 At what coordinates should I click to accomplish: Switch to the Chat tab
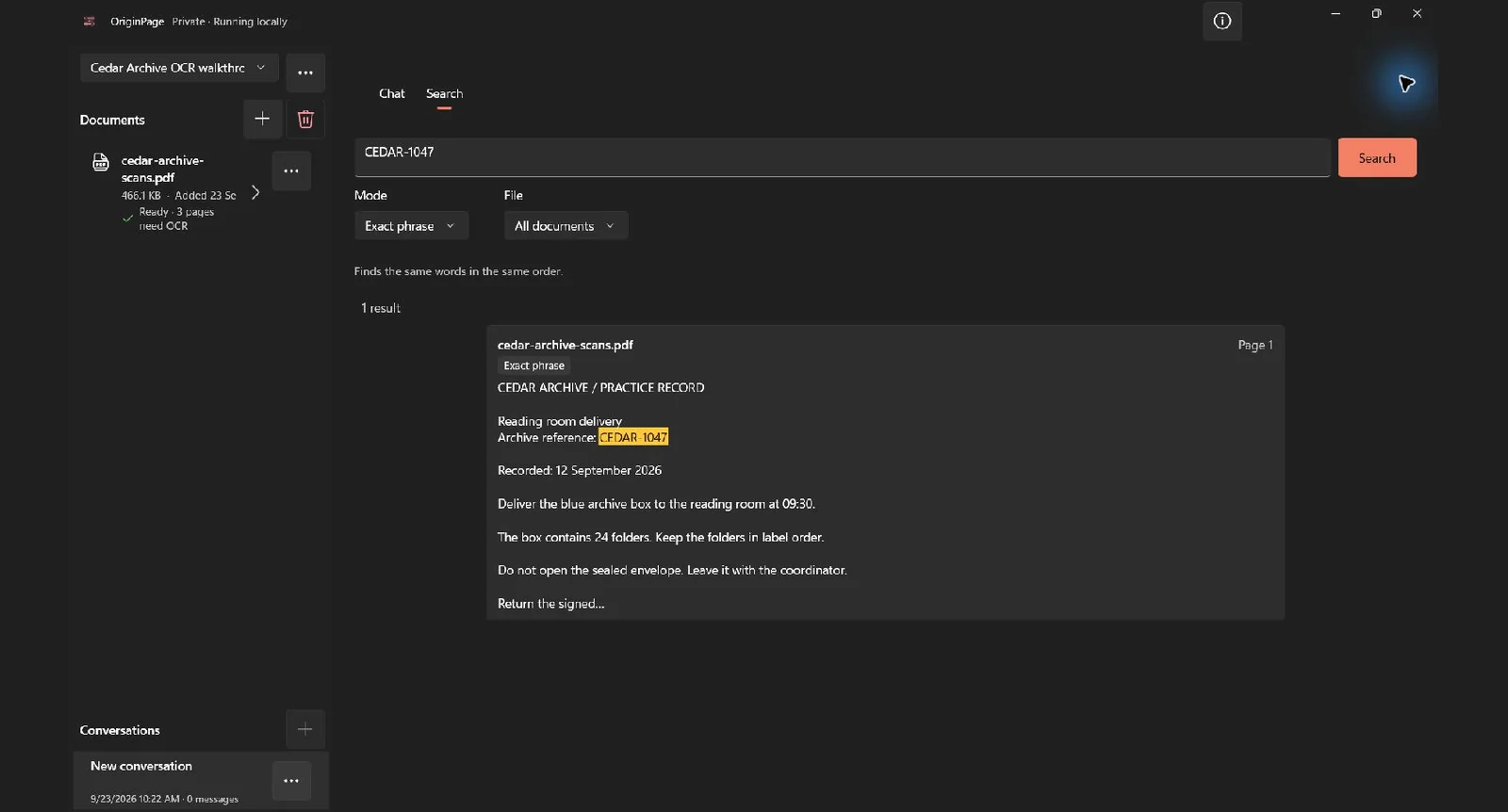392,93
